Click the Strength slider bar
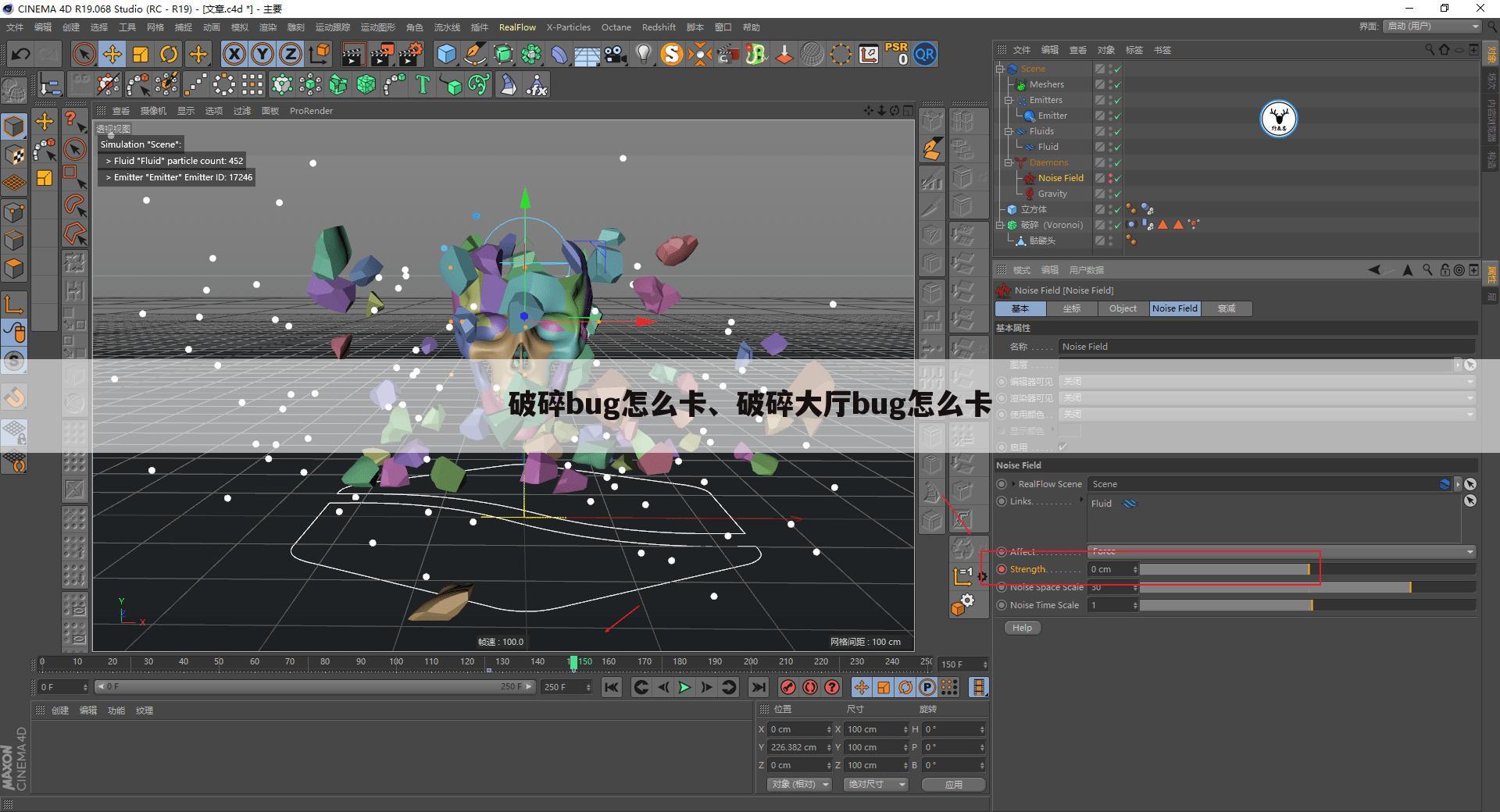1500x812 pixels. (x=1307, y=569)
